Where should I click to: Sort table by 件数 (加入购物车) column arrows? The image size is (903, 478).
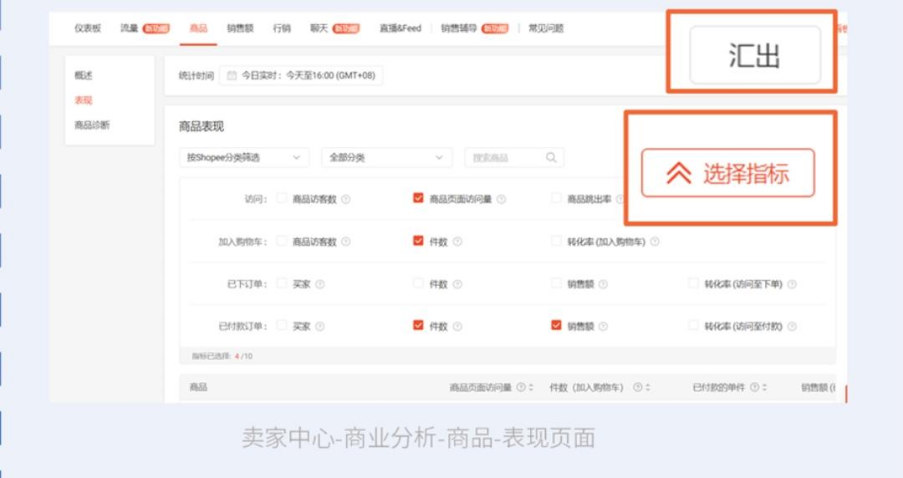click(648, 388)
